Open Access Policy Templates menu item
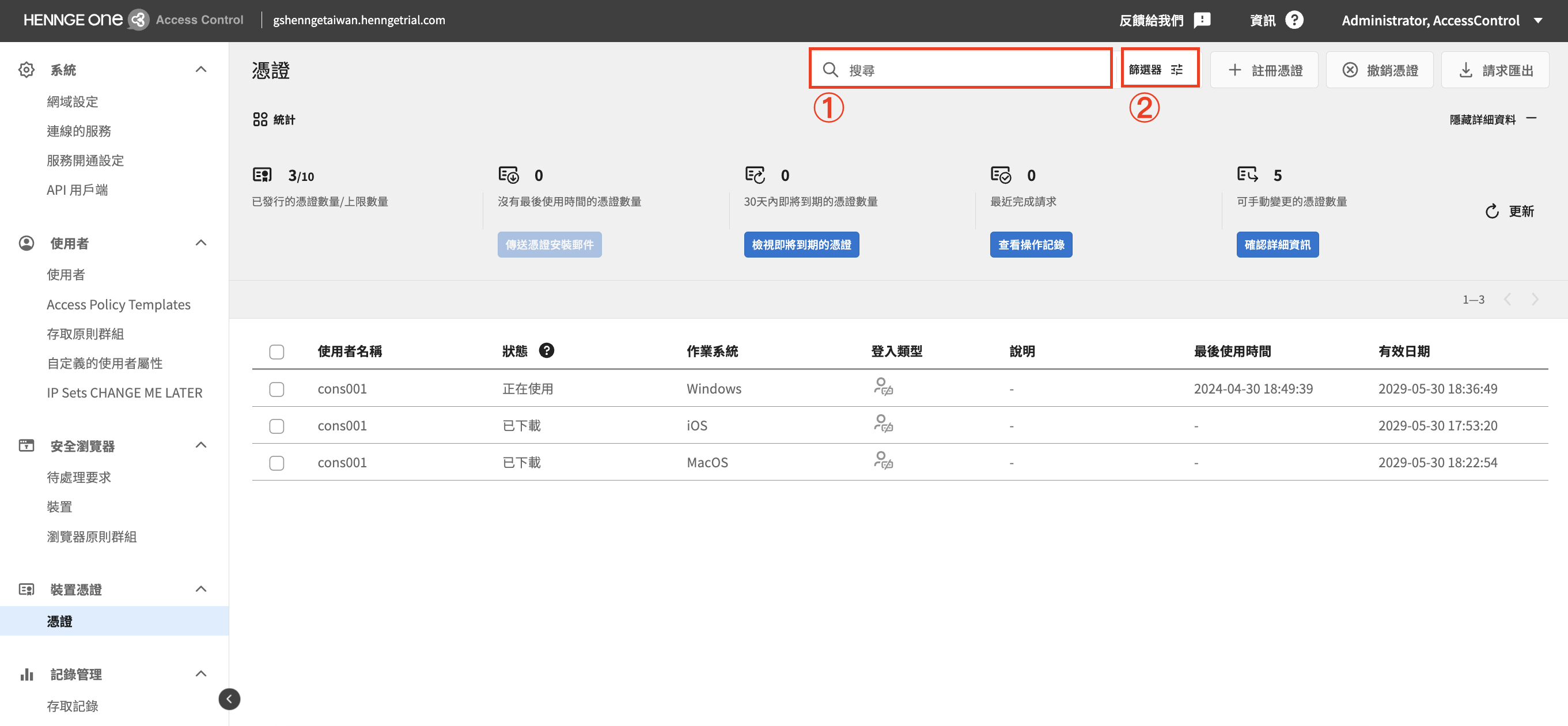The image size is (1568, 726). click(x=119, y=304)
